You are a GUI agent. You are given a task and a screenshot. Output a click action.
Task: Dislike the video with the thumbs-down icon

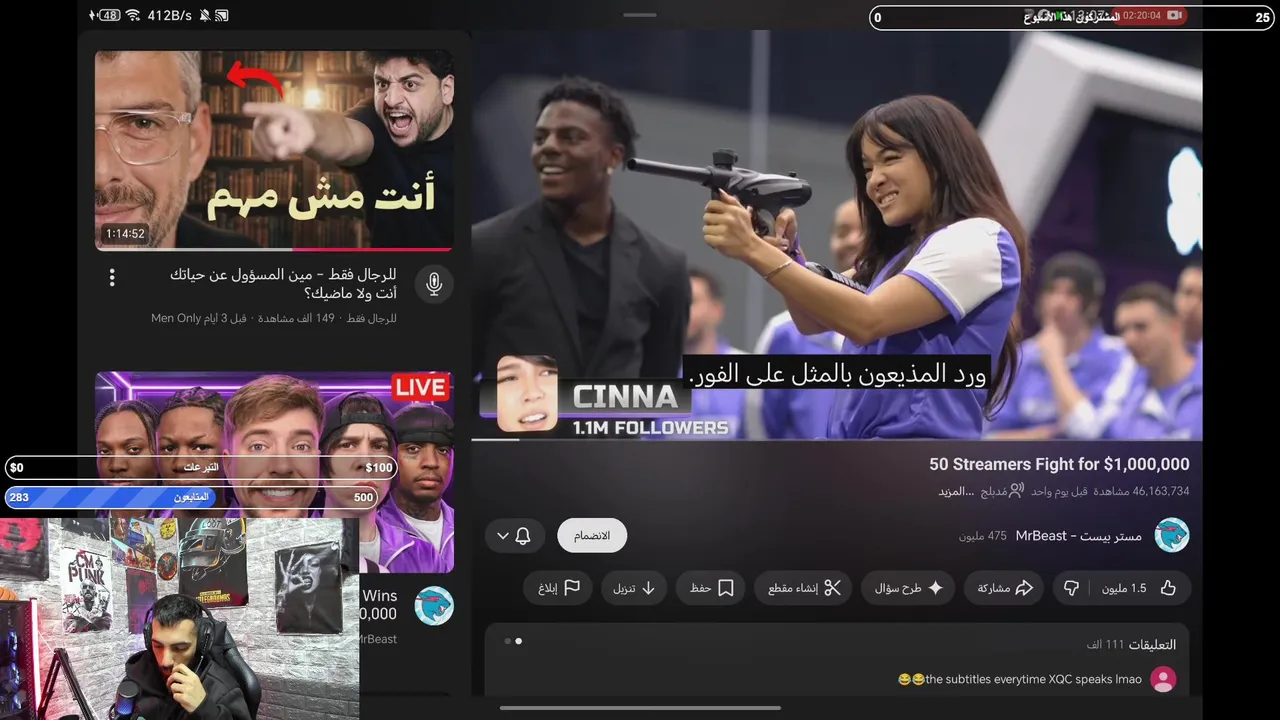tap(1072, 588)
